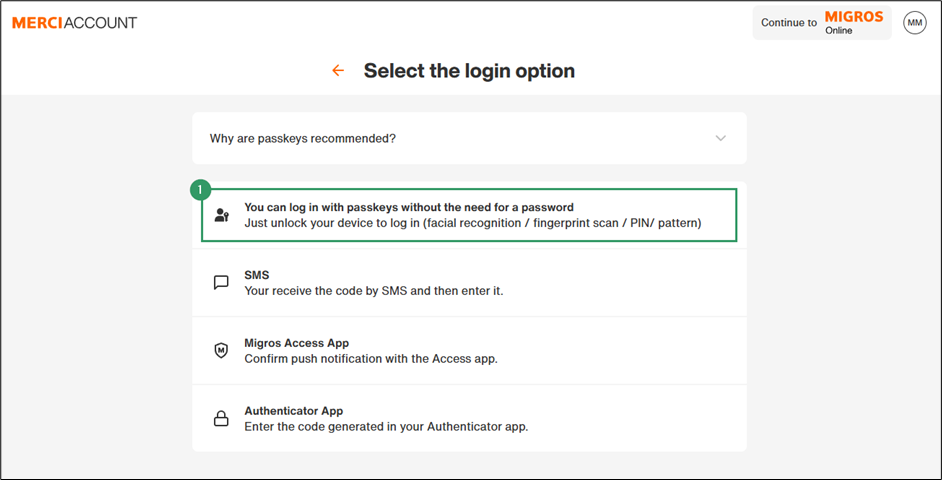Click the Authenticator App padlock icon
The width and height of the screenshot is (942, 480).
222,419
